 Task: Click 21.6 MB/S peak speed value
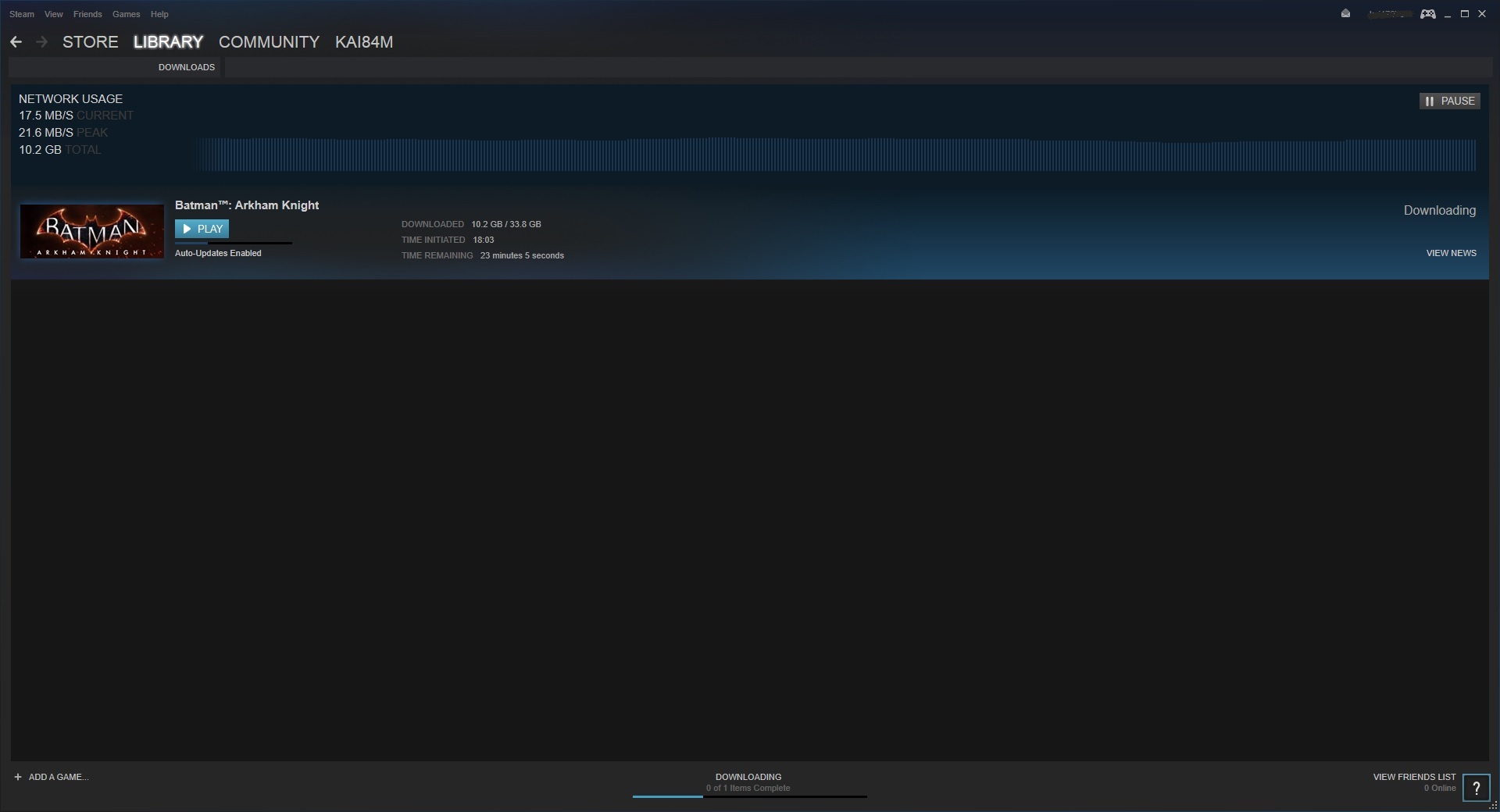click(46, 133)
